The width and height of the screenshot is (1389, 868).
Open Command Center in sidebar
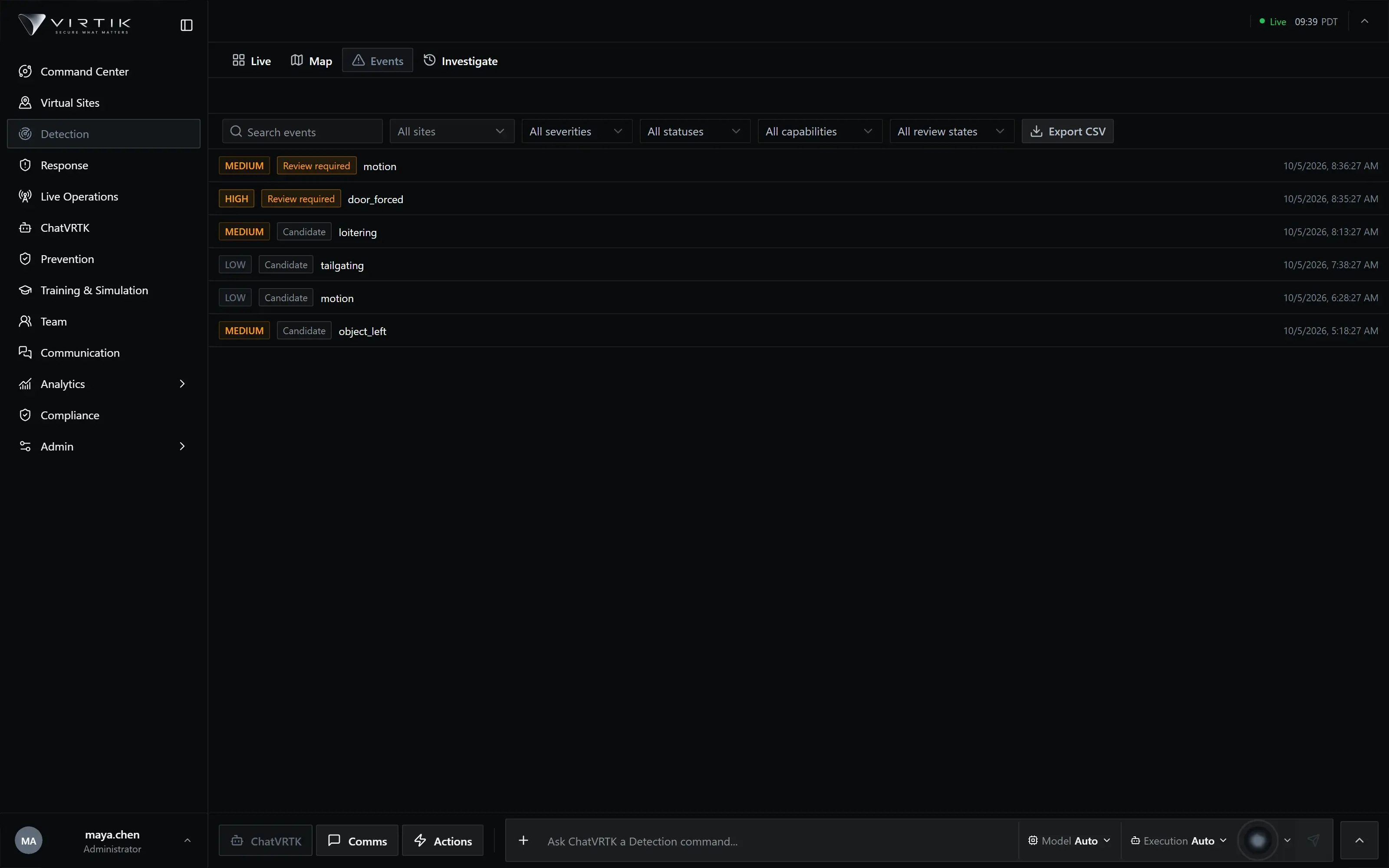click(x=103, y=72)
